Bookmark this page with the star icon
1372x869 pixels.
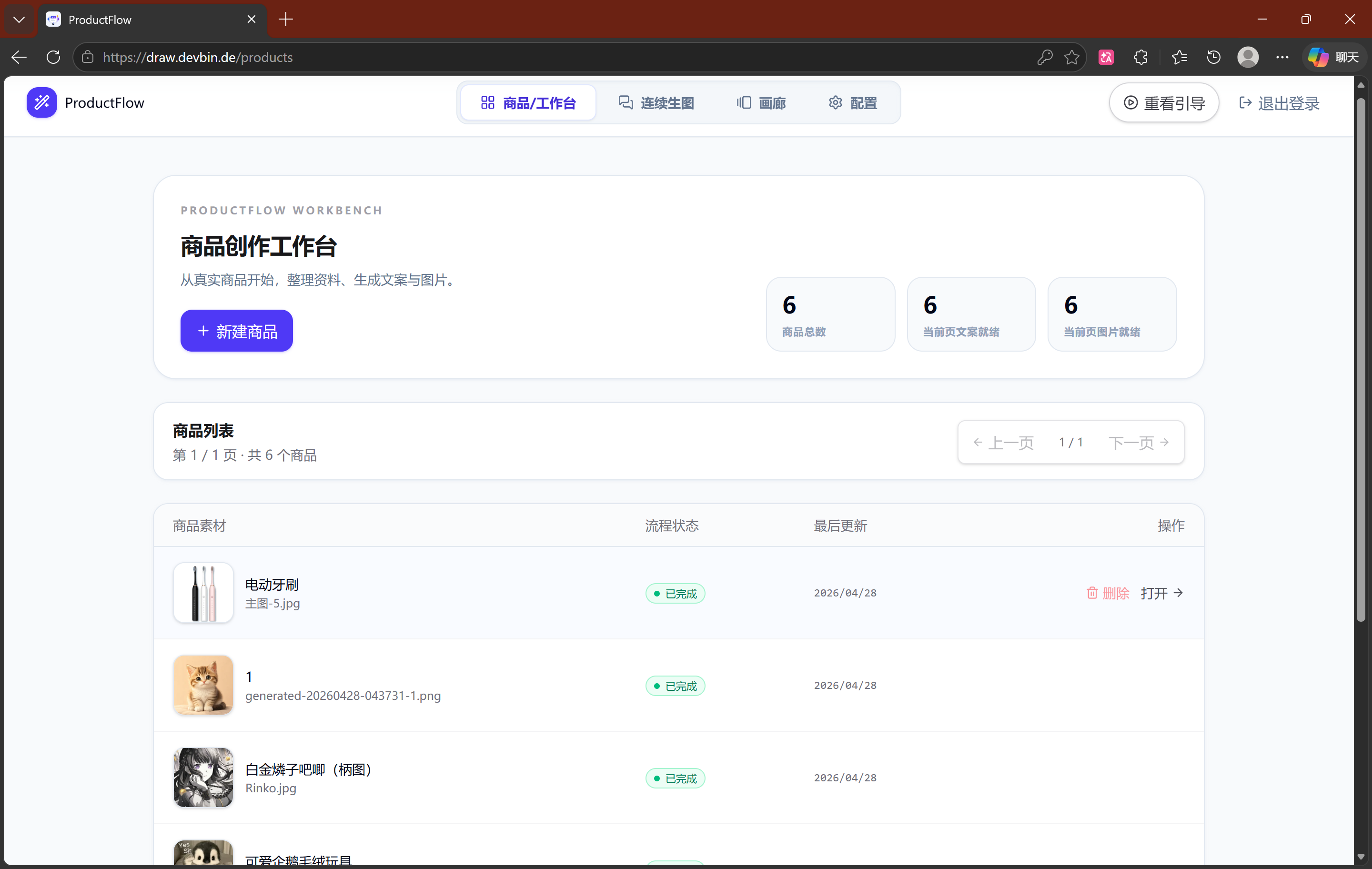(1072, 57)
